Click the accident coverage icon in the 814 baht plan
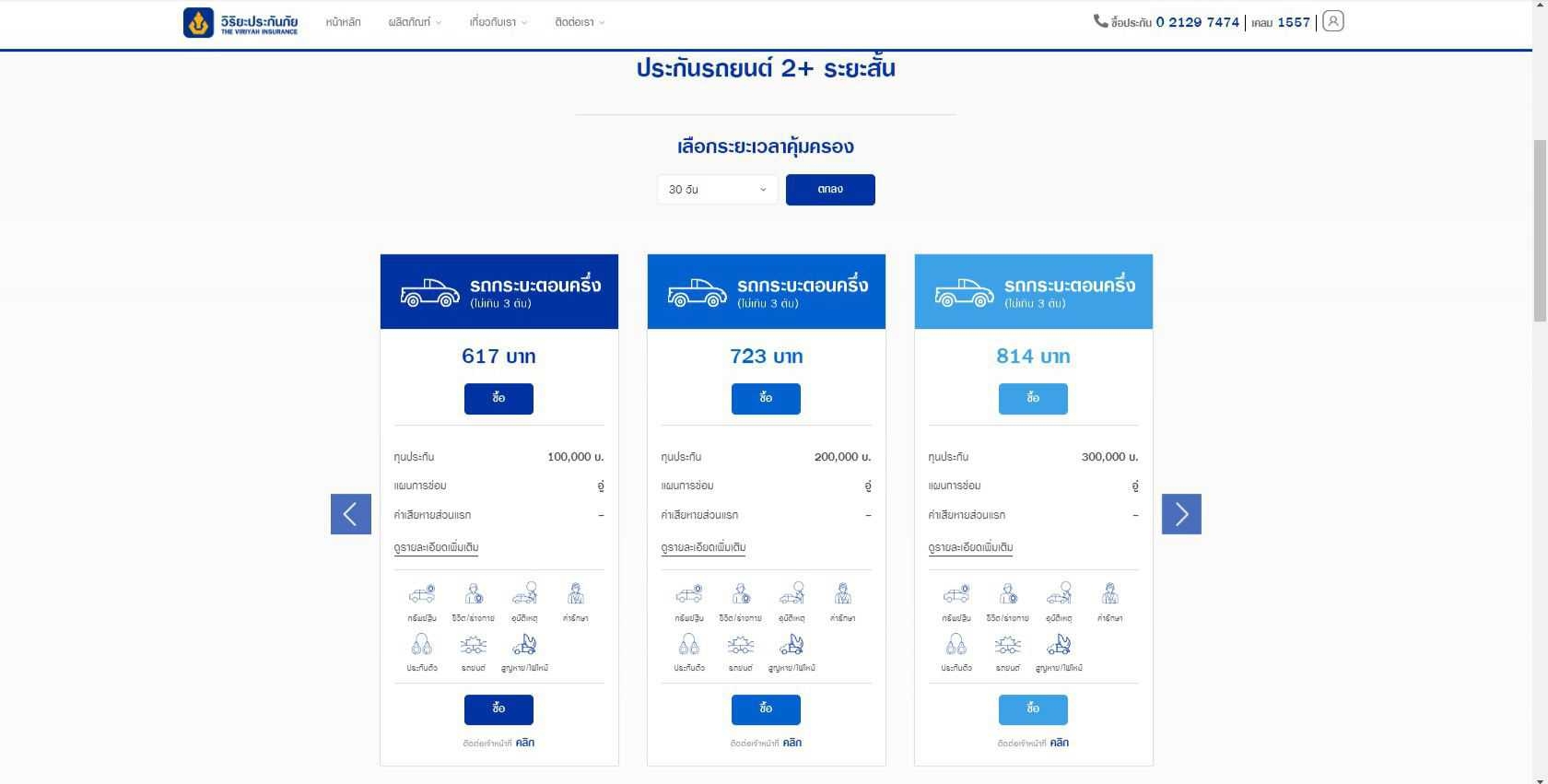 [x=1059, y=595]
